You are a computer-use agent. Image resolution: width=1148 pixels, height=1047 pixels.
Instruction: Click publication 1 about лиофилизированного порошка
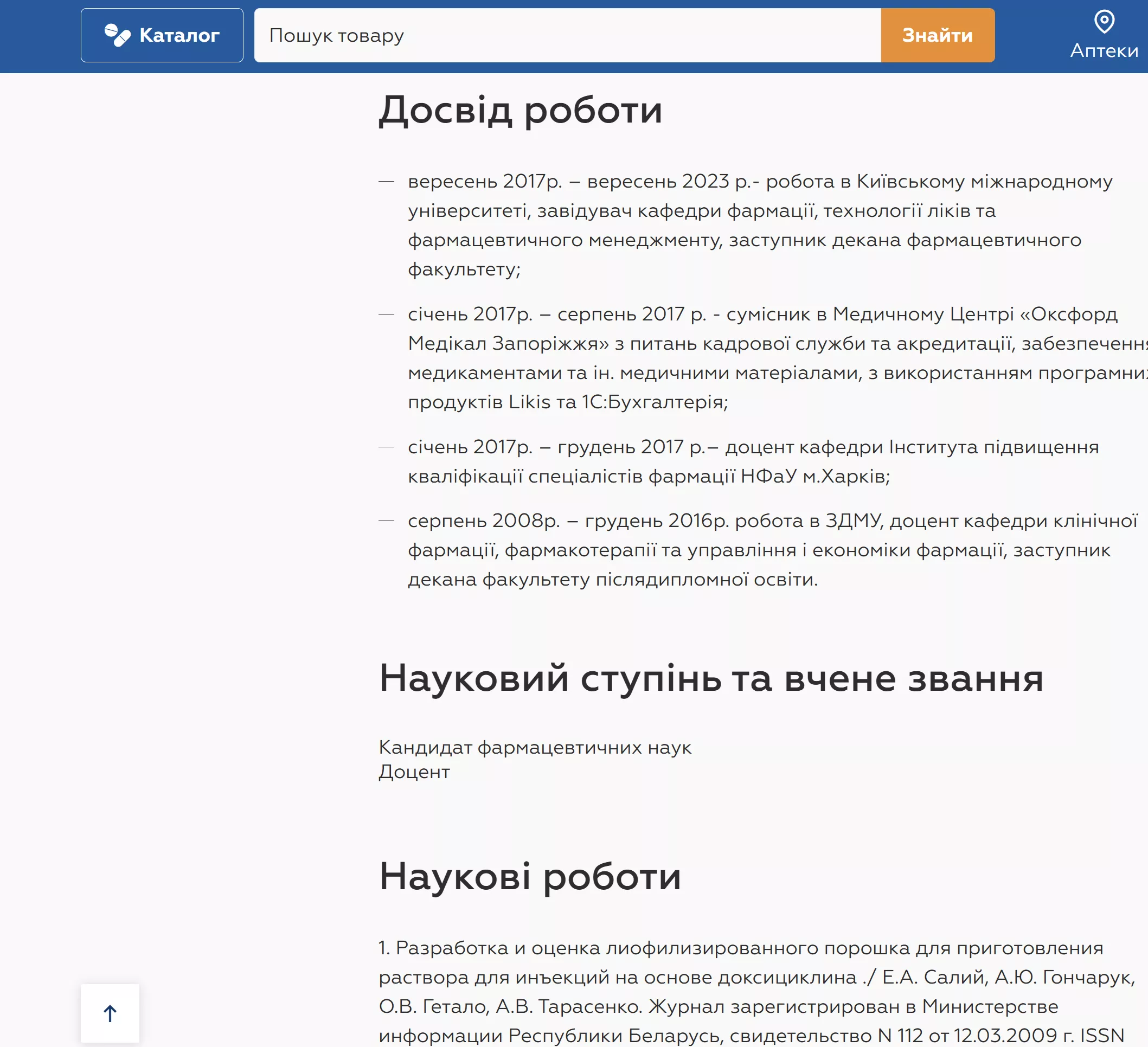(x=758, y=991)
